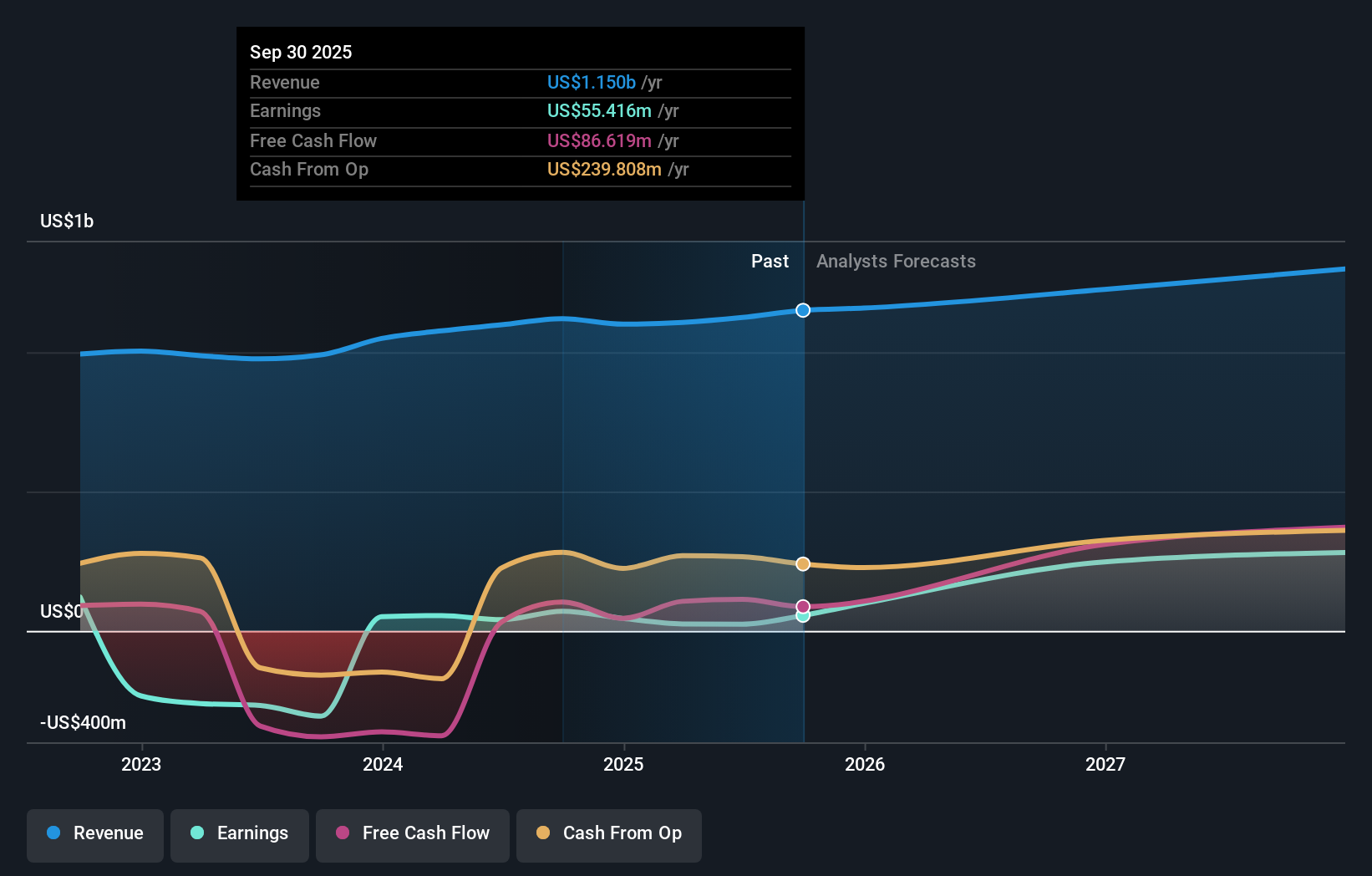
Task: Click the orange Cash From Op legend dot
Action: (x=541, y=833)
